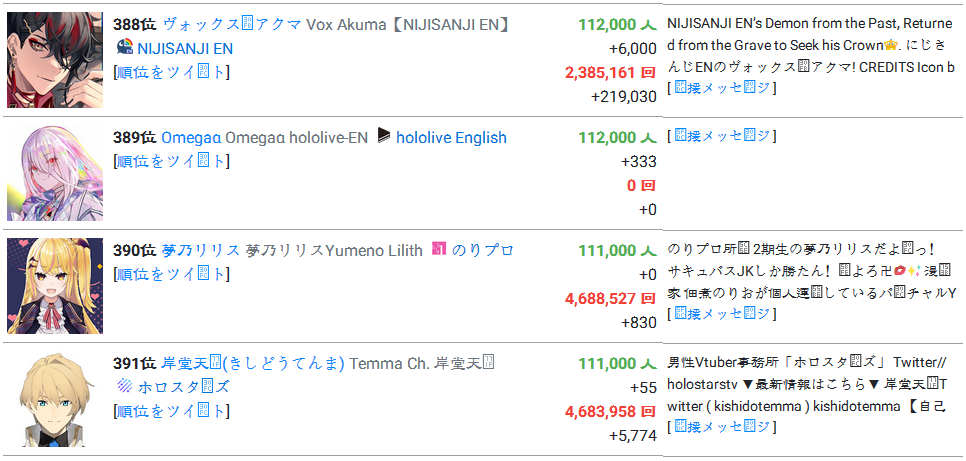966x461 pixels.
Task: Go to the のりプロ group link
Action: pos(484,250)
